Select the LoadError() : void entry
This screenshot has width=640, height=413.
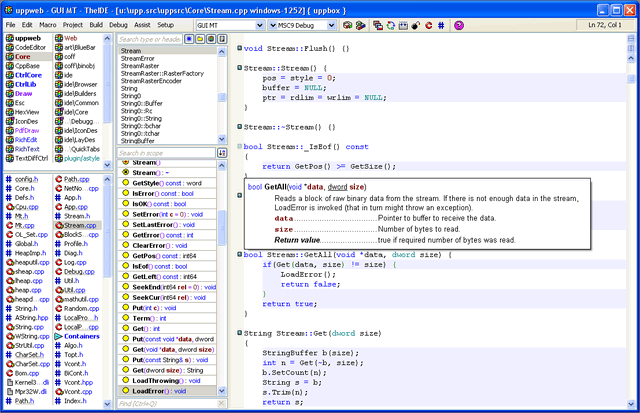pos(168,391)
